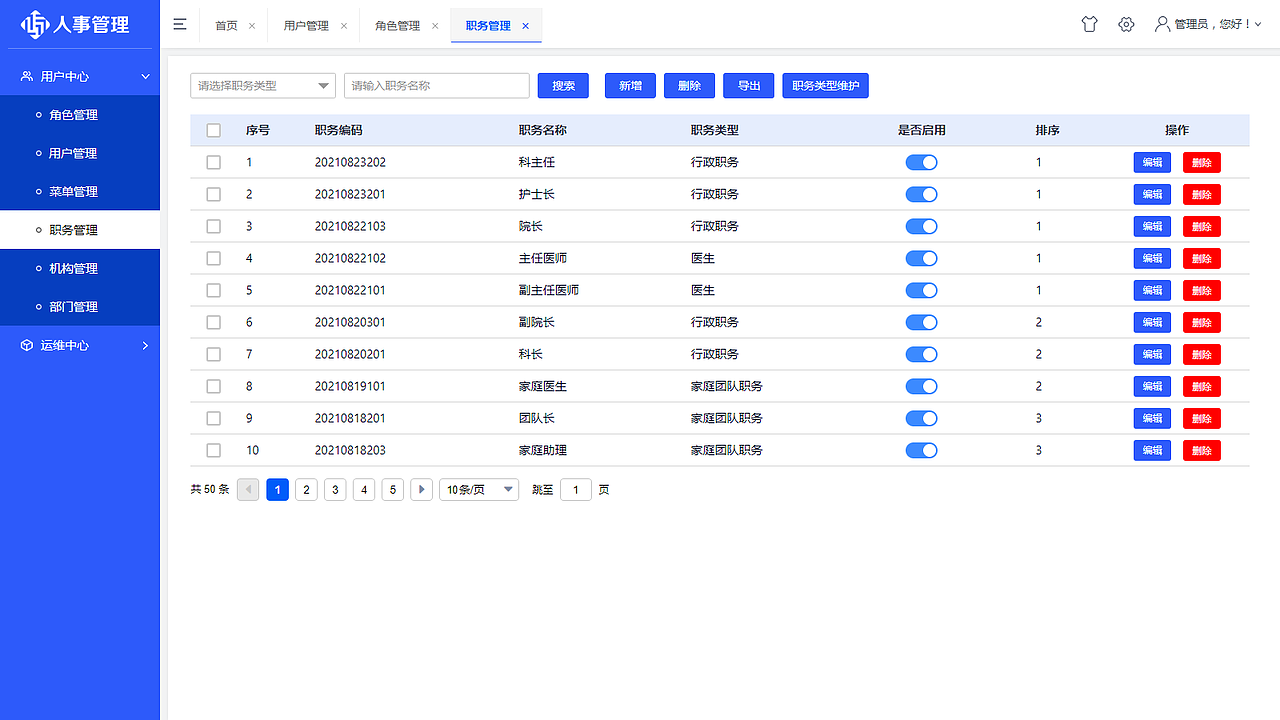1280x720 pixels.
Task: Disable the toggle for 科主任 row
Action: [921, 162]
